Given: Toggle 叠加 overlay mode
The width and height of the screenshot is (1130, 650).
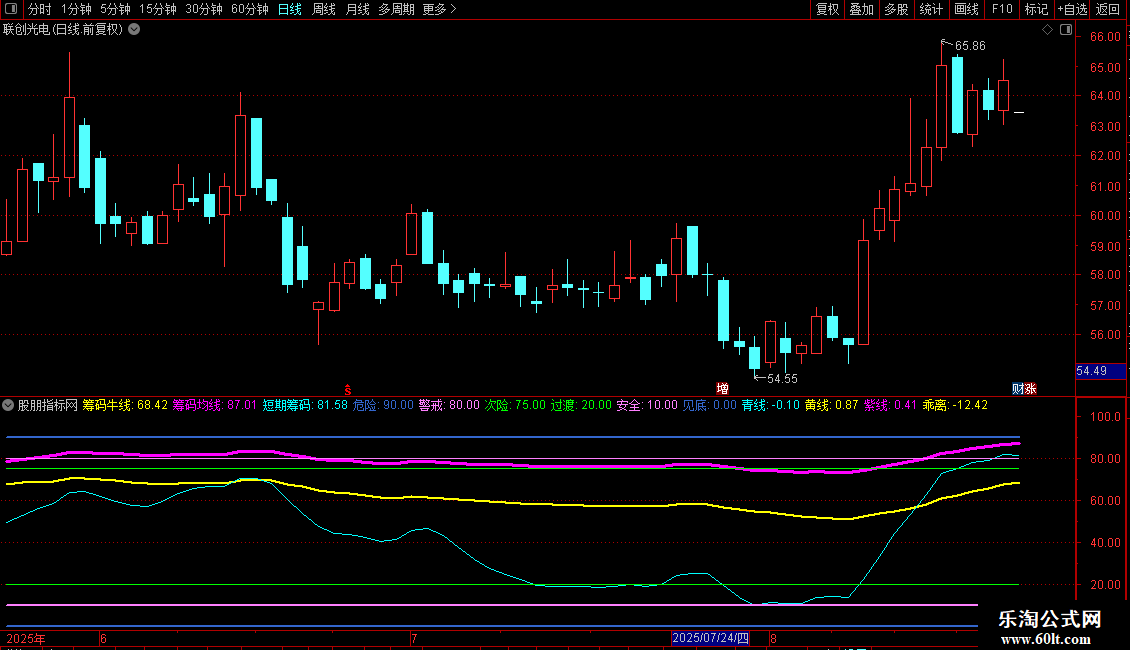Looking at the screenshot, I should [861, 9].
